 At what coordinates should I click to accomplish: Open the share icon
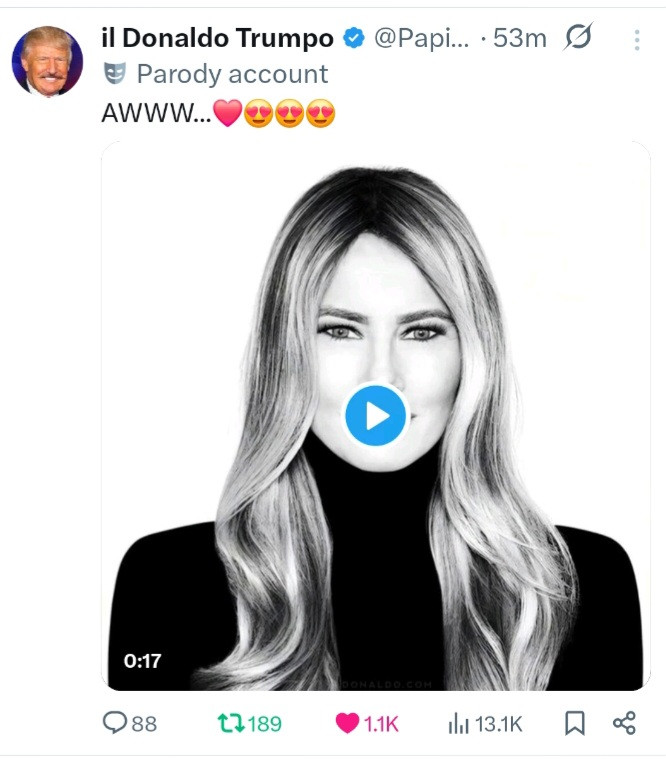click(x=624, y=723)
